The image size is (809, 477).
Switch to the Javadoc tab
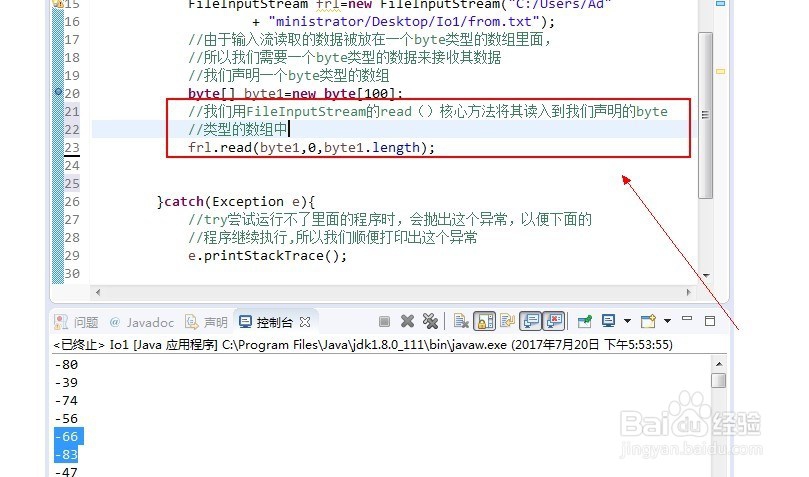[142, 323]
